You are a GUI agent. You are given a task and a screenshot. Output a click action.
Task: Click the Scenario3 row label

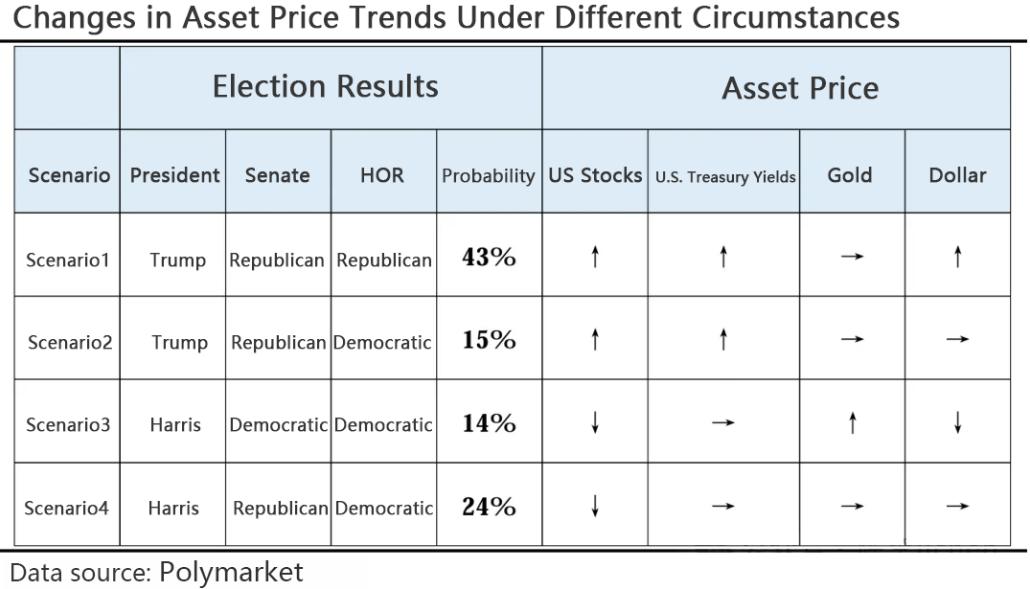(69, 425)
